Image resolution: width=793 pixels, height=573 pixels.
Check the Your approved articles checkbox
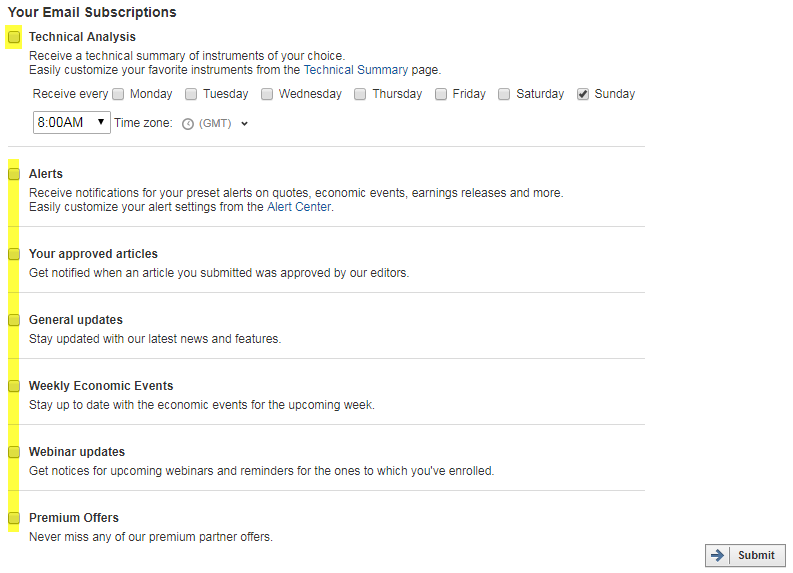[x=14, y=254]
